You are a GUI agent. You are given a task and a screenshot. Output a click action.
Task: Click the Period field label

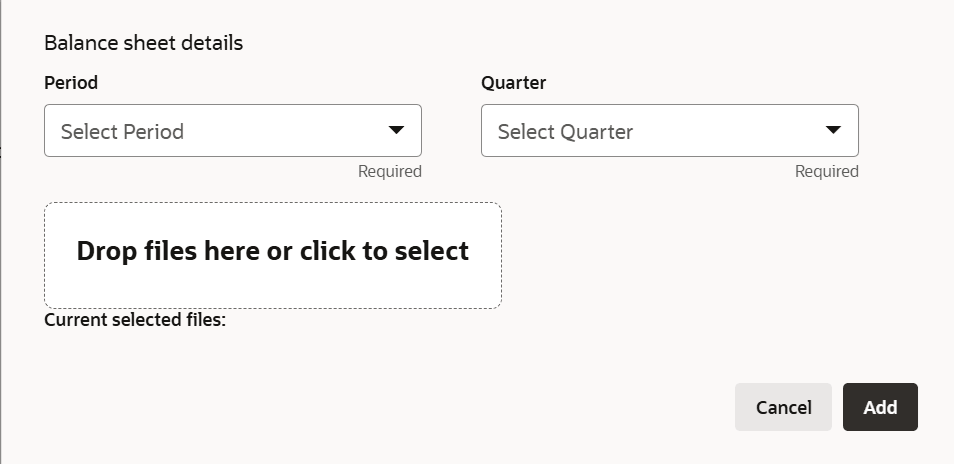tap(71, 83)
